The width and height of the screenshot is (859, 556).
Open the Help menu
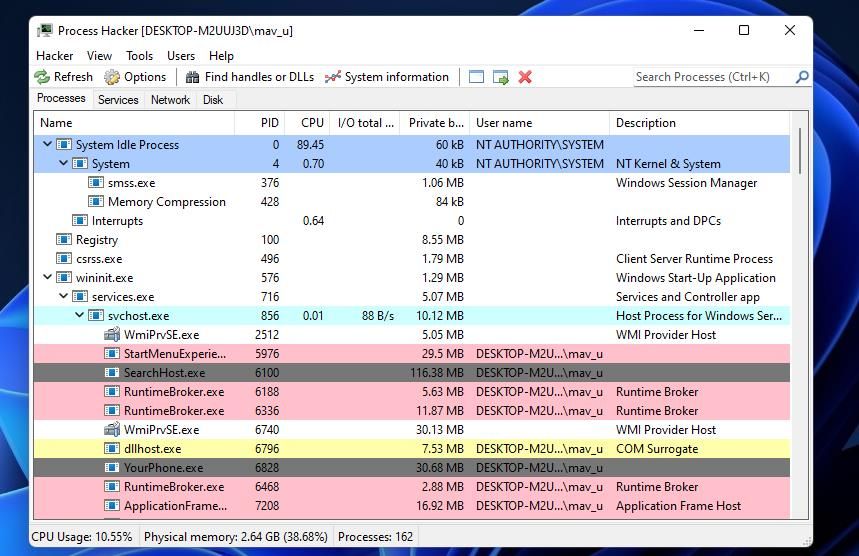click(221, 56)
